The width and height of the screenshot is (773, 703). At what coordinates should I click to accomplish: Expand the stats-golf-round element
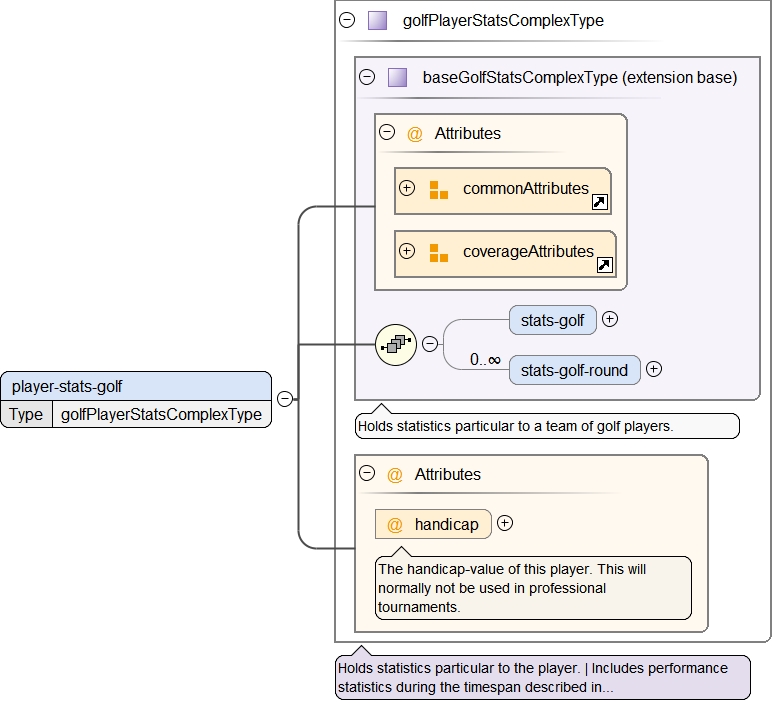[x=654, y=369]
